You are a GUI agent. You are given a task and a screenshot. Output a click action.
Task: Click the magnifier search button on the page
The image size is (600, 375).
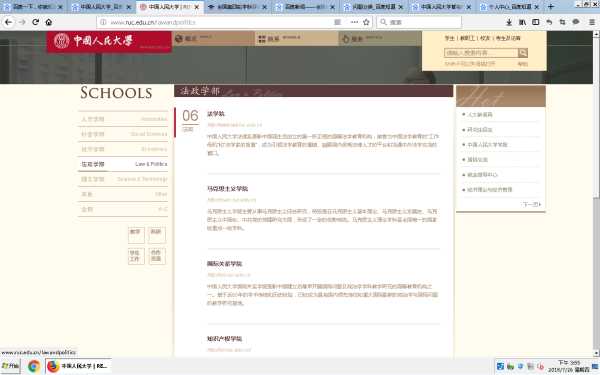pyautogui.click(x=523, y=53)
